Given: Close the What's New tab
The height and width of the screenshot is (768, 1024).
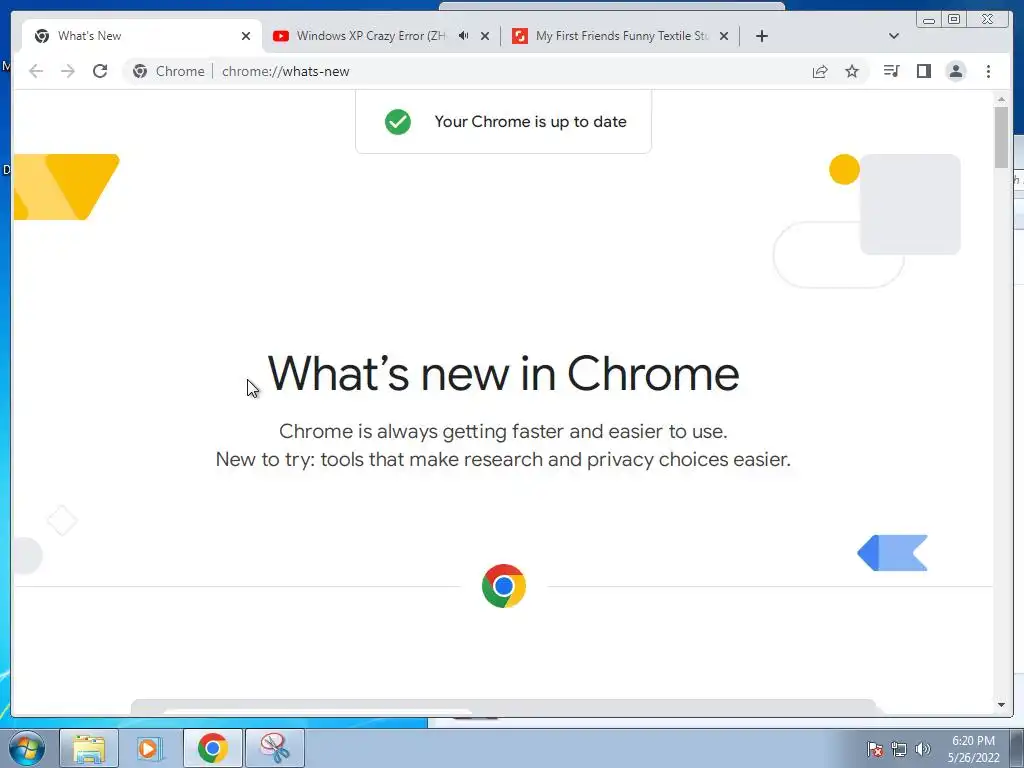Looking at the screenshot, I should (x=246, y=36).
